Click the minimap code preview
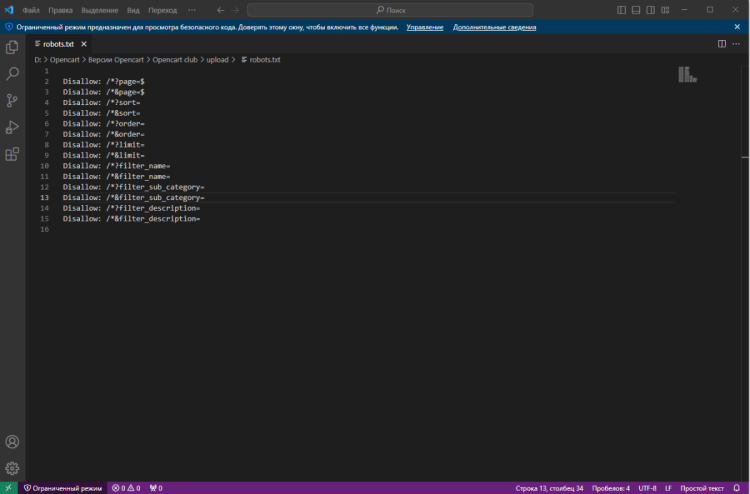Image resolution: width=750 pixels, height=494 pixels. pyautogui.click(x=687, y=74)
